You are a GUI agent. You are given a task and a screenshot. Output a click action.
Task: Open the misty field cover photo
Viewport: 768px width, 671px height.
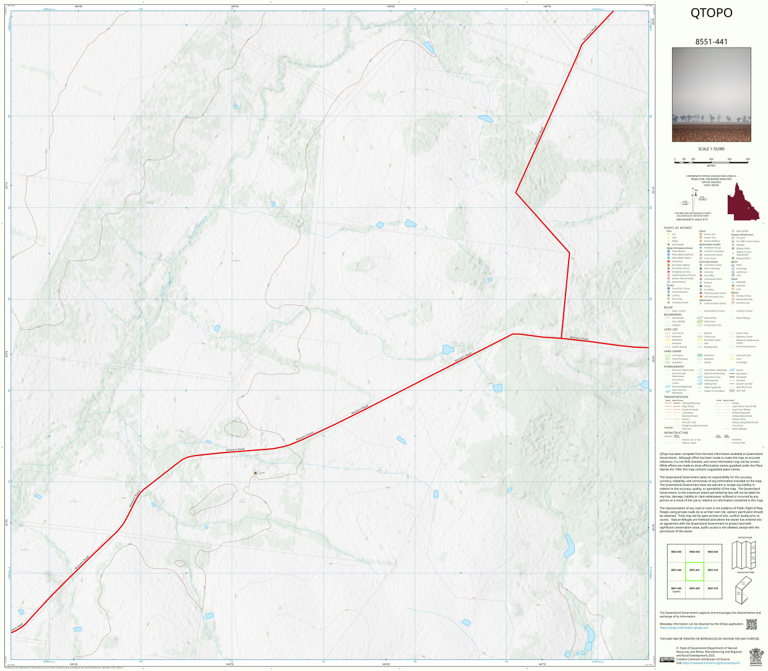[711, 95]
